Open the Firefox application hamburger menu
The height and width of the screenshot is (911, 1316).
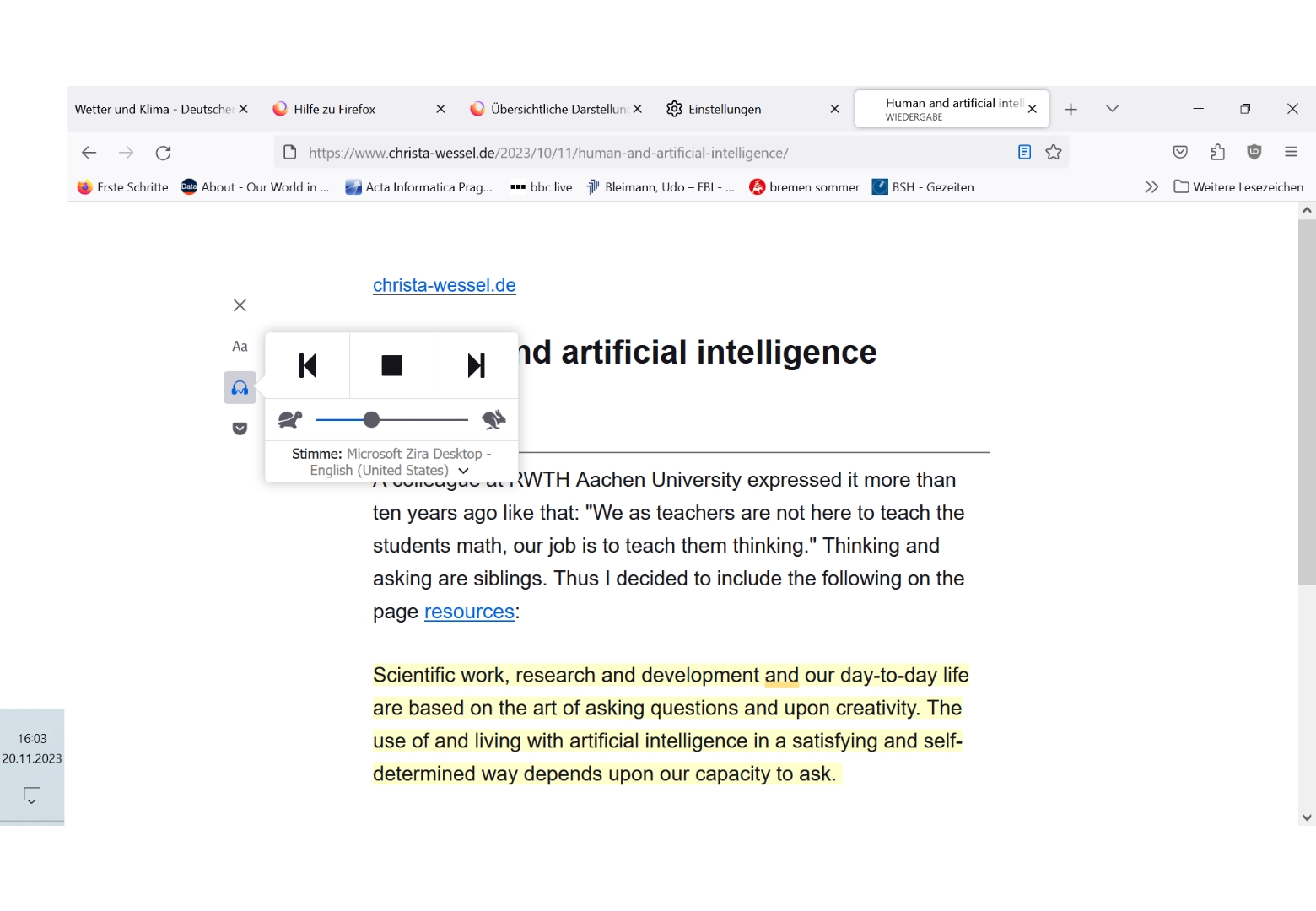click(x=1291, y=153)
